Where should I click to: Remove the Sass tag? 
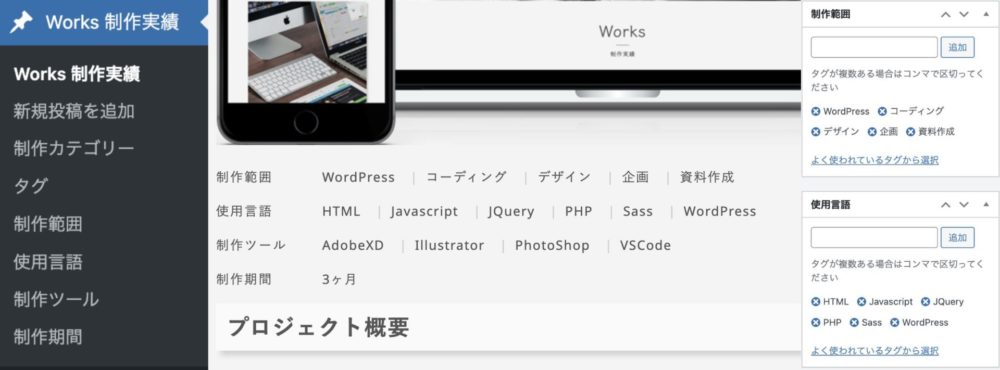coord(855,323)
